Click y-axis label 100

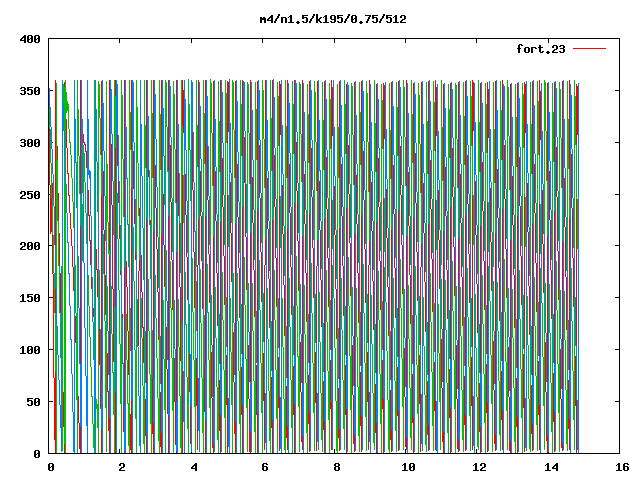[x=30, y=350]
